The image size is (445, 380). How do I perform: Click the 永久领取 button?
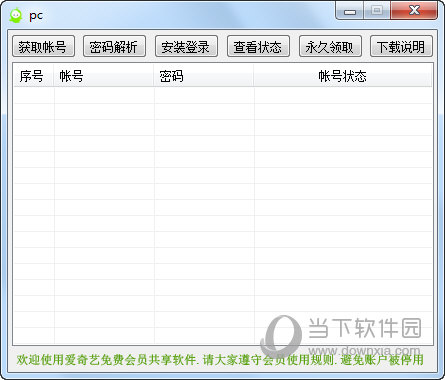pyautogui.click(x=330, y=46)
